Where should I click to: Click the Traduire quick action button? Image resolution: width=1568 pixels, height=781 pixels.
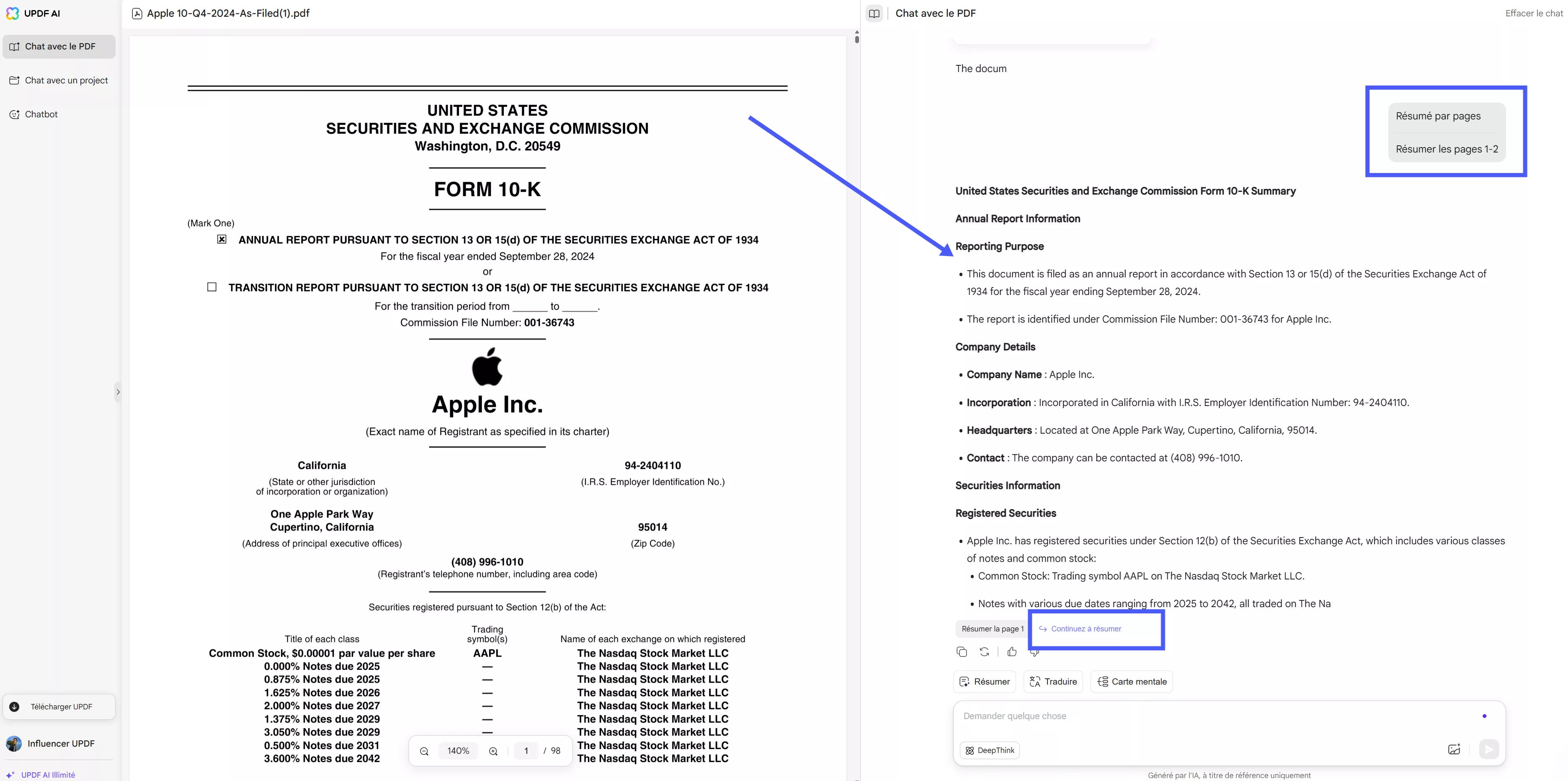(x=1053, y=682)
